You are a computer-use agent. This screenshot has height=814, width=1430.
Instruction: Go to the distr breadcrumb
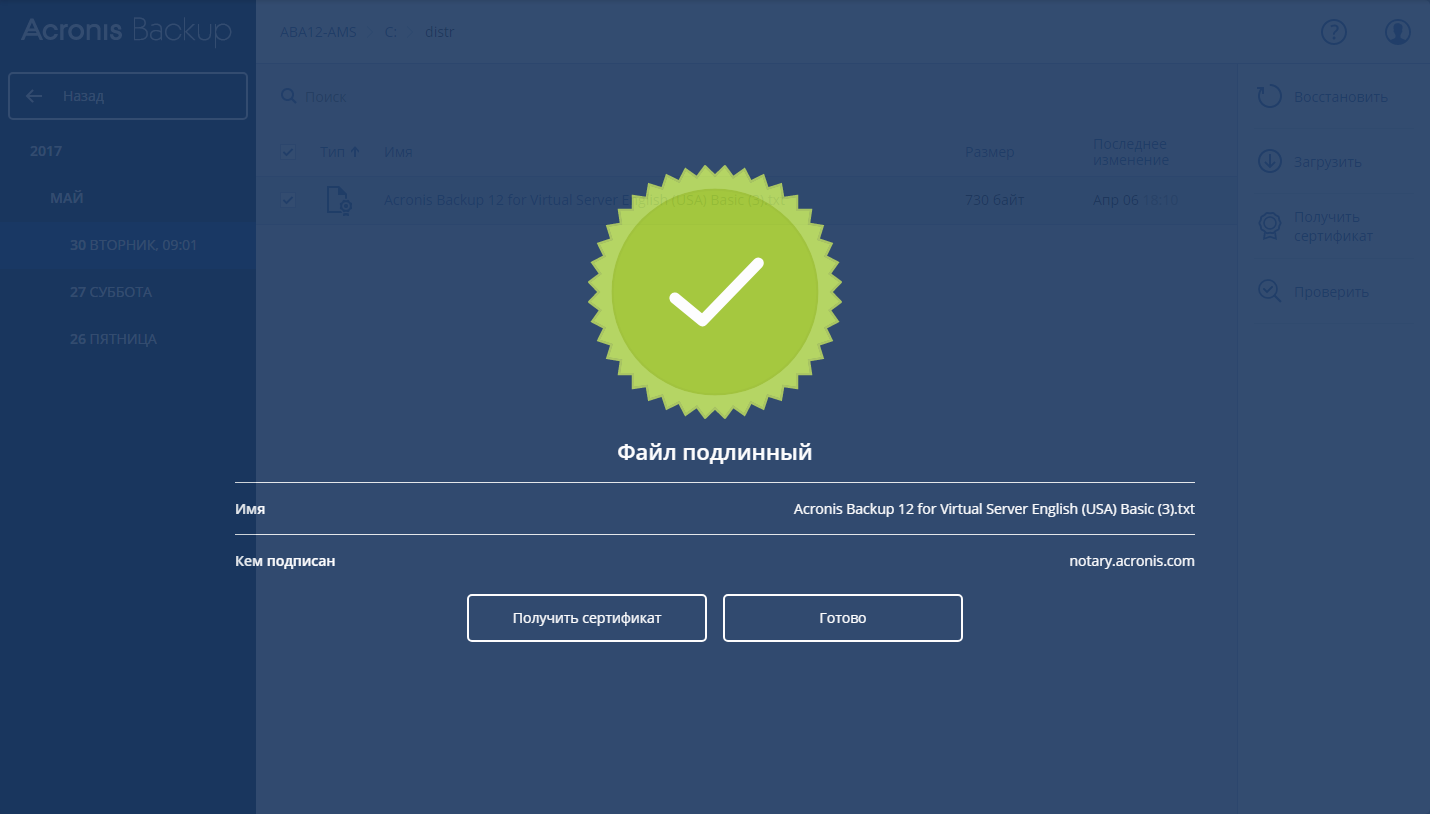tap(440, 32)
